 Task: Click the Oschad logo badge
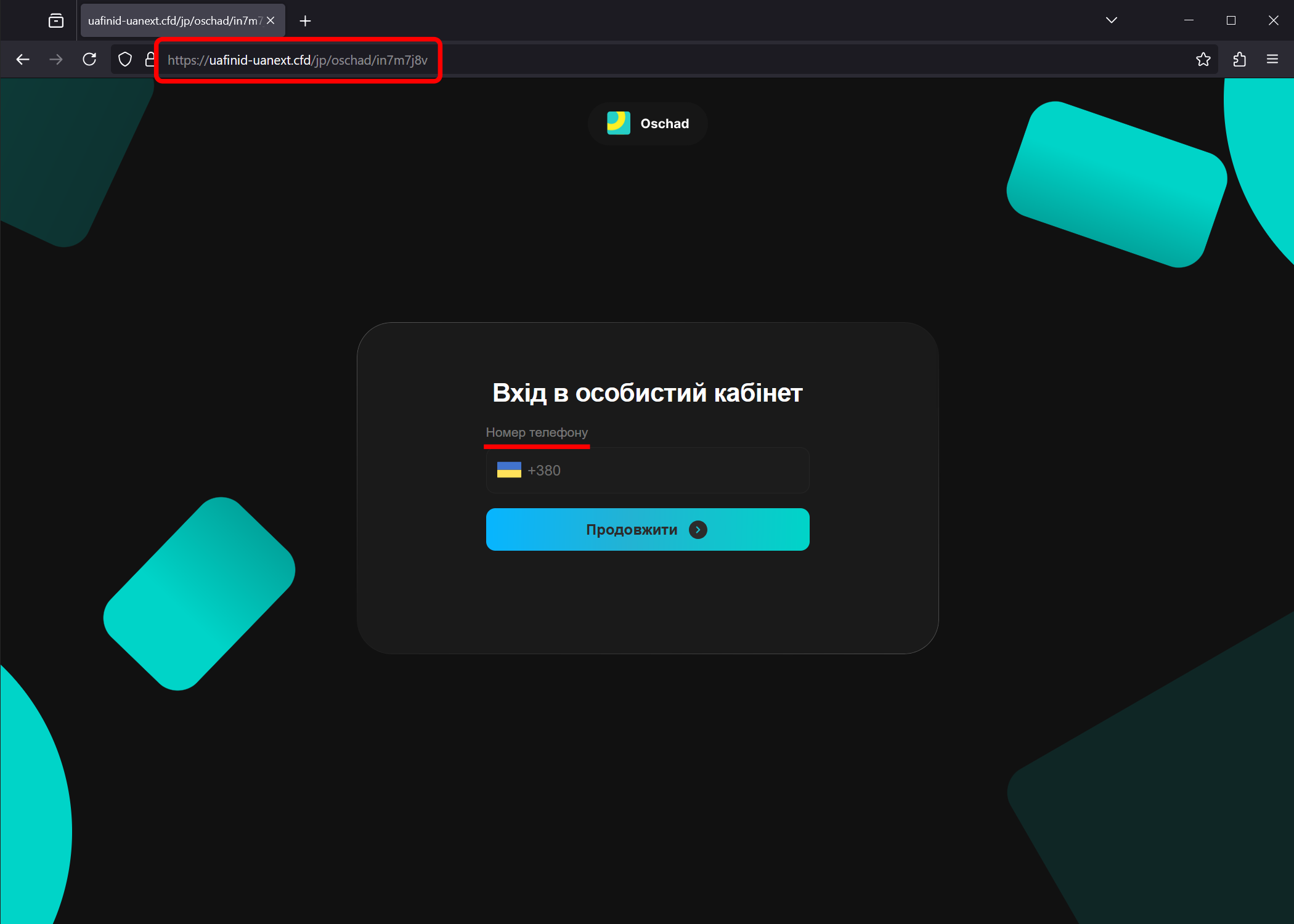(x=647, y=124)
